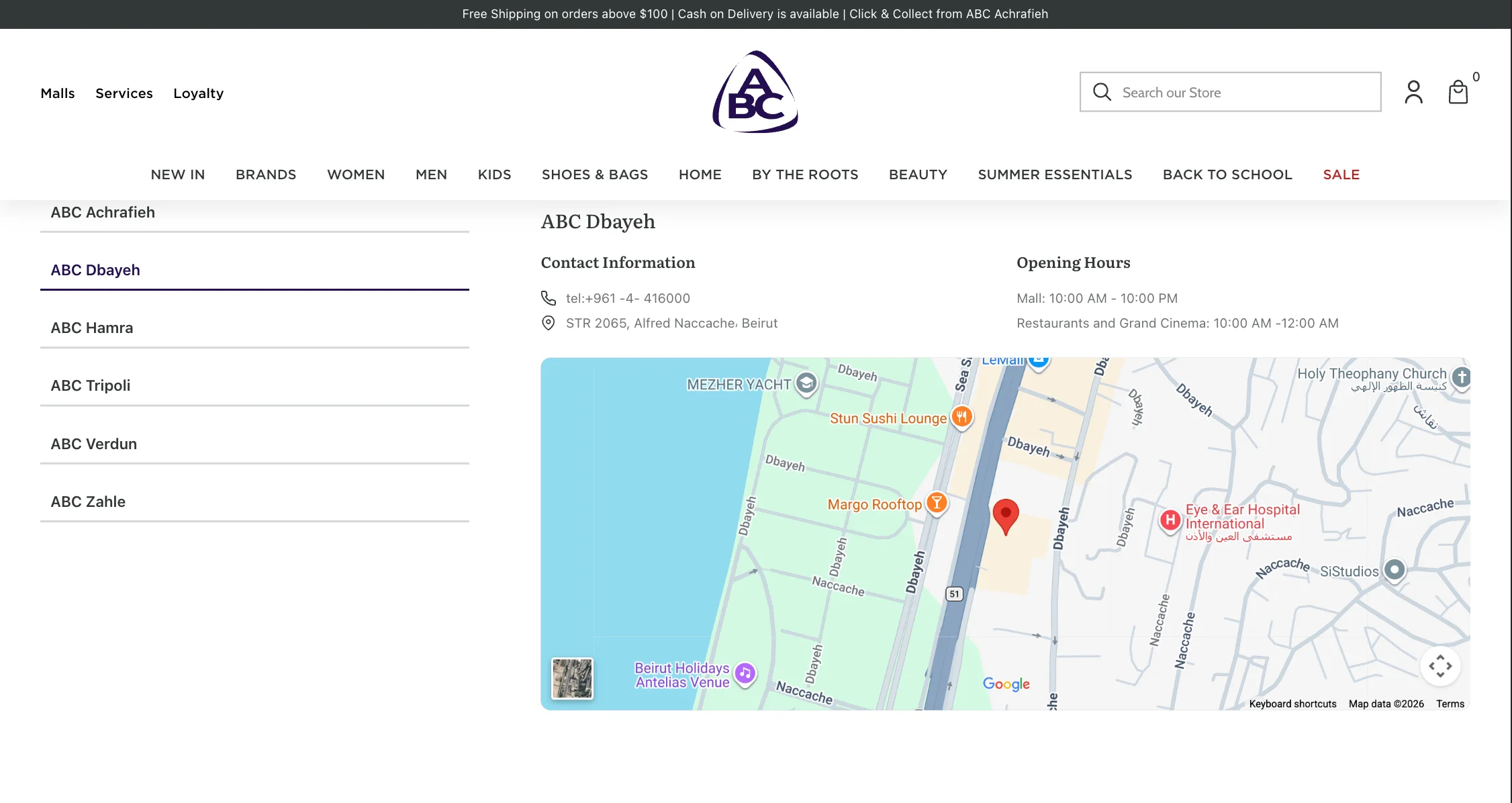
Task: Click the Holy Theophany Church marker
Action: [1462, 378]
